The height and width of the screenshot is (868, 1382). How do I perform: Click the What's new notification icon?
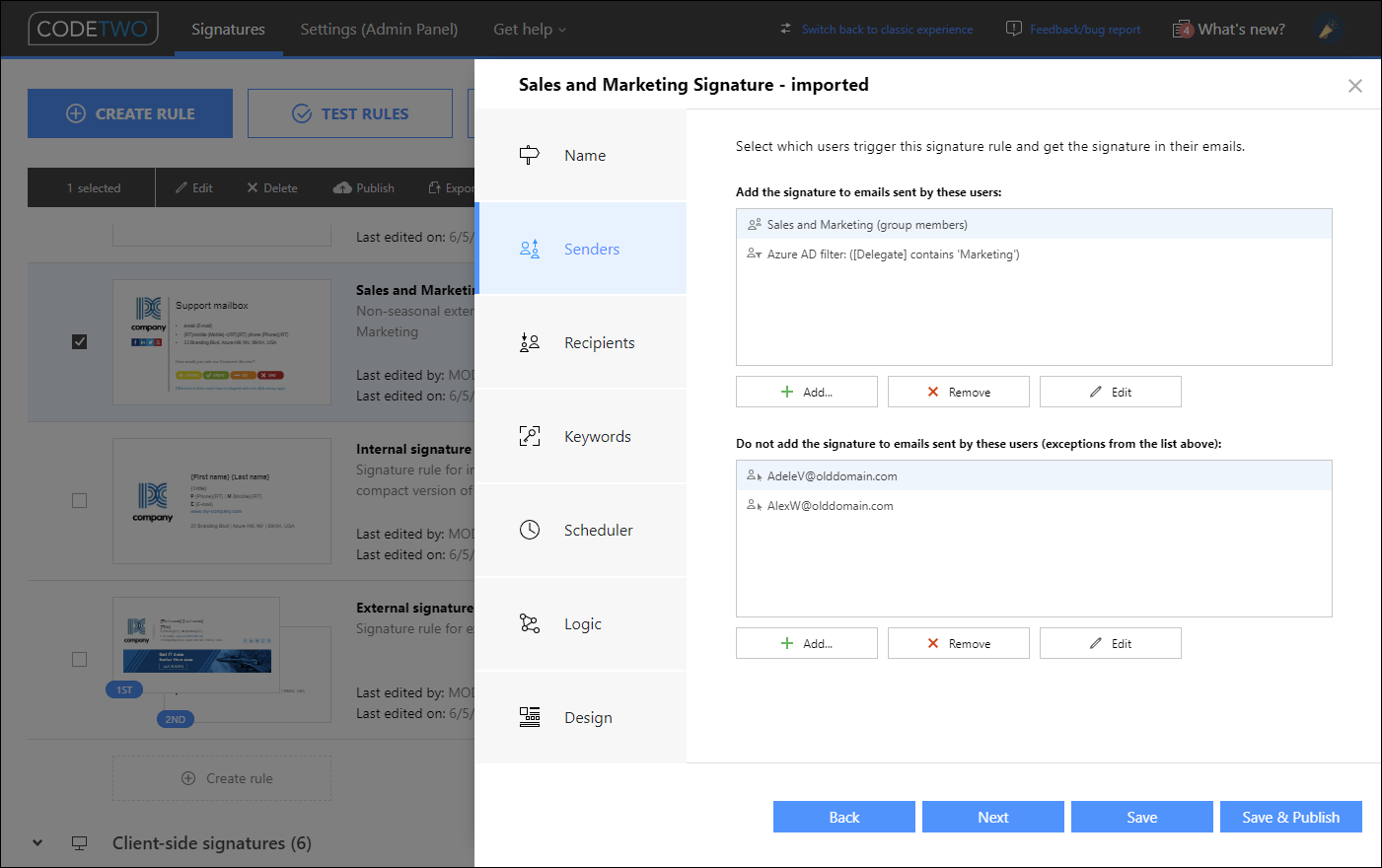tap(1182, 30)
